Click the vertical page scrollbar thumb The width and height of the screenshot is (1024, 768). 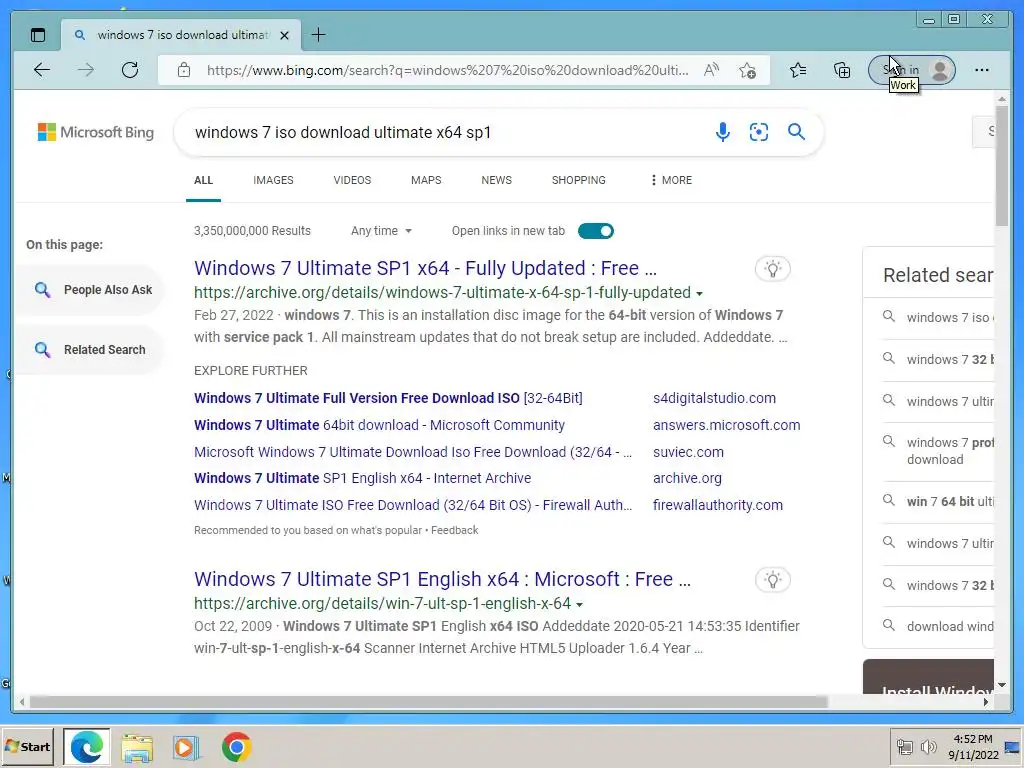tap(1002, 166)
